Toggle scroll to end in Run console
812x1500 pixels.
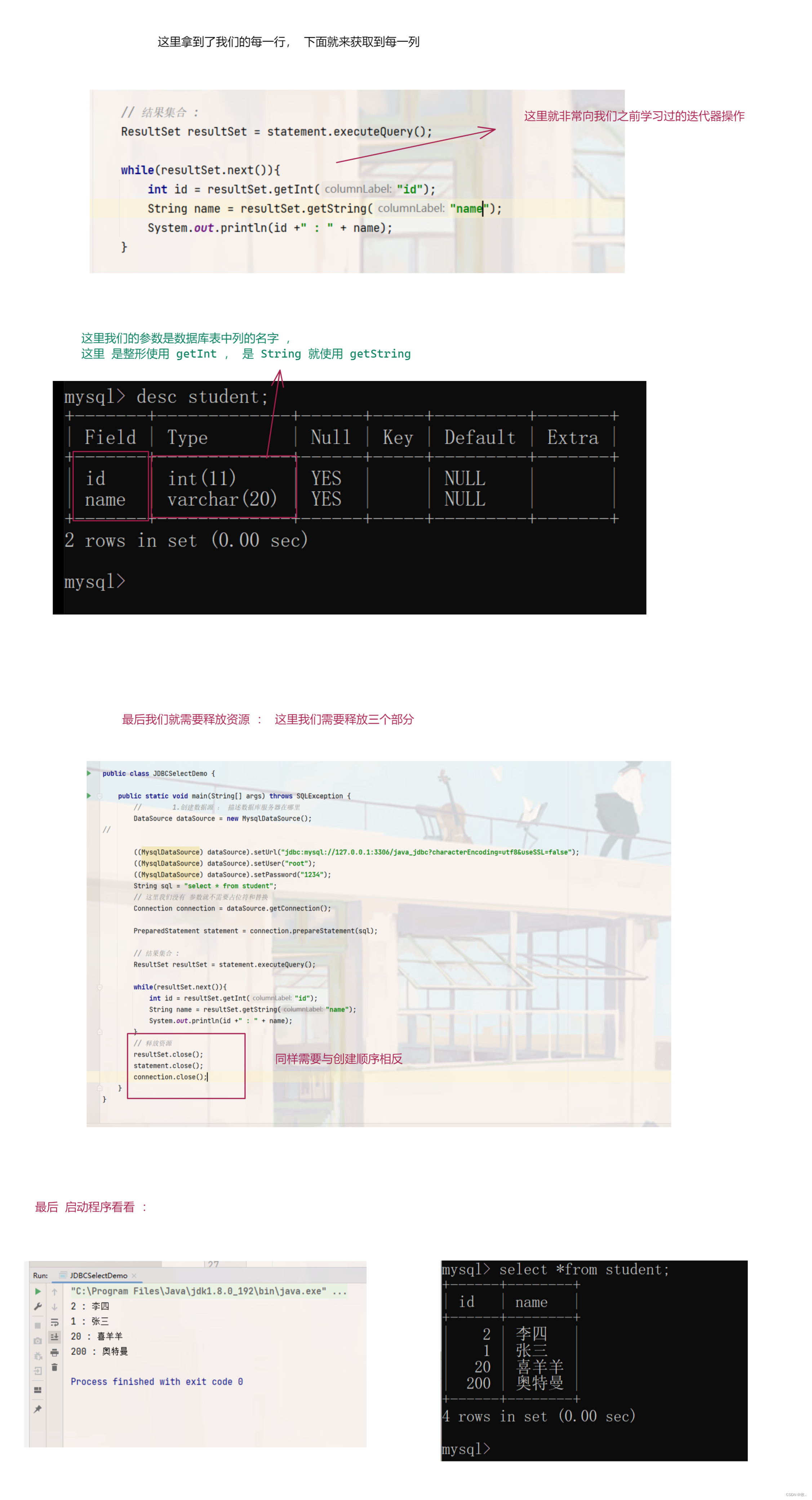tap(55, 1337)
